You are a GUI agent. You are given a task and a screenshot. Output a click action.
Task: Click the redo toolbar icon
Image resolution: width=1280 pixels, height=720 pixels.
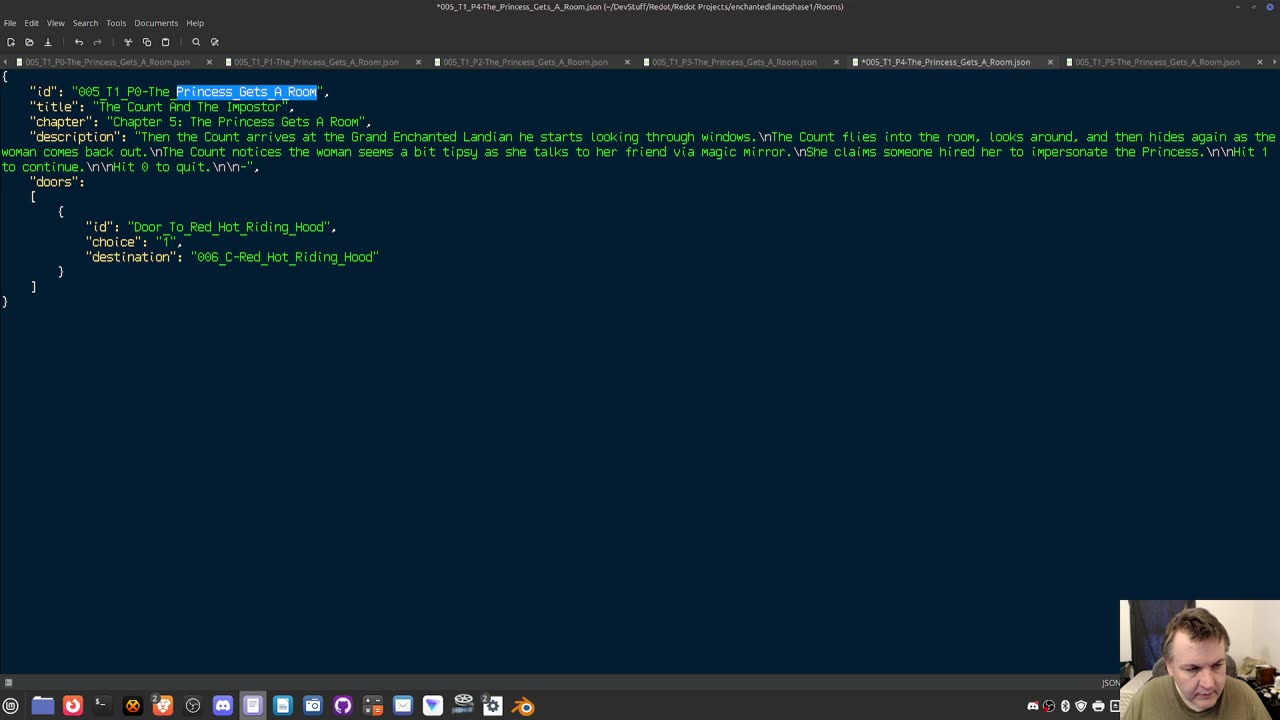[x=97, y=42]
